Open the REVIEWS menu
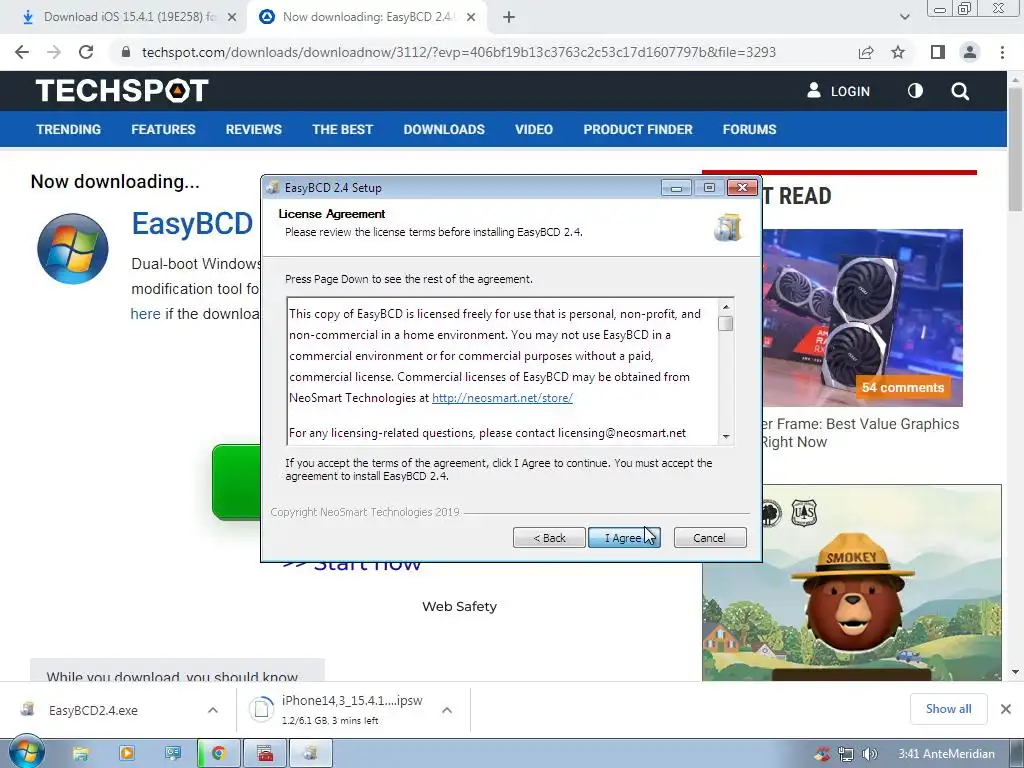The width and height of the screenshot is (1024, 768). 253,129
